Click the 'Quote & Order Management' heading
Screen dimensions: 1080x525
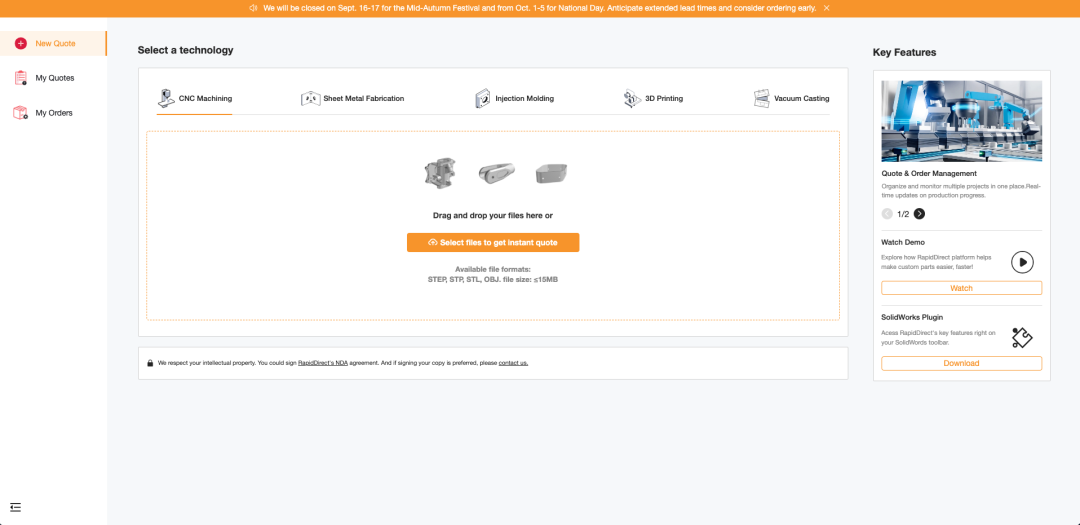point(929,174)
